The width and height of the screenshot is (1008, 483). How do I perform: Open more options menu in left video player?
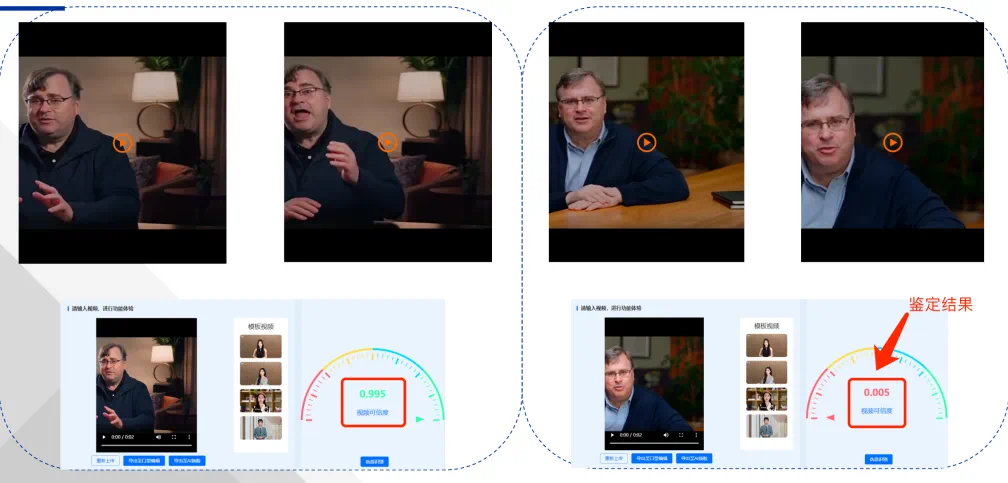click(189, 437)
